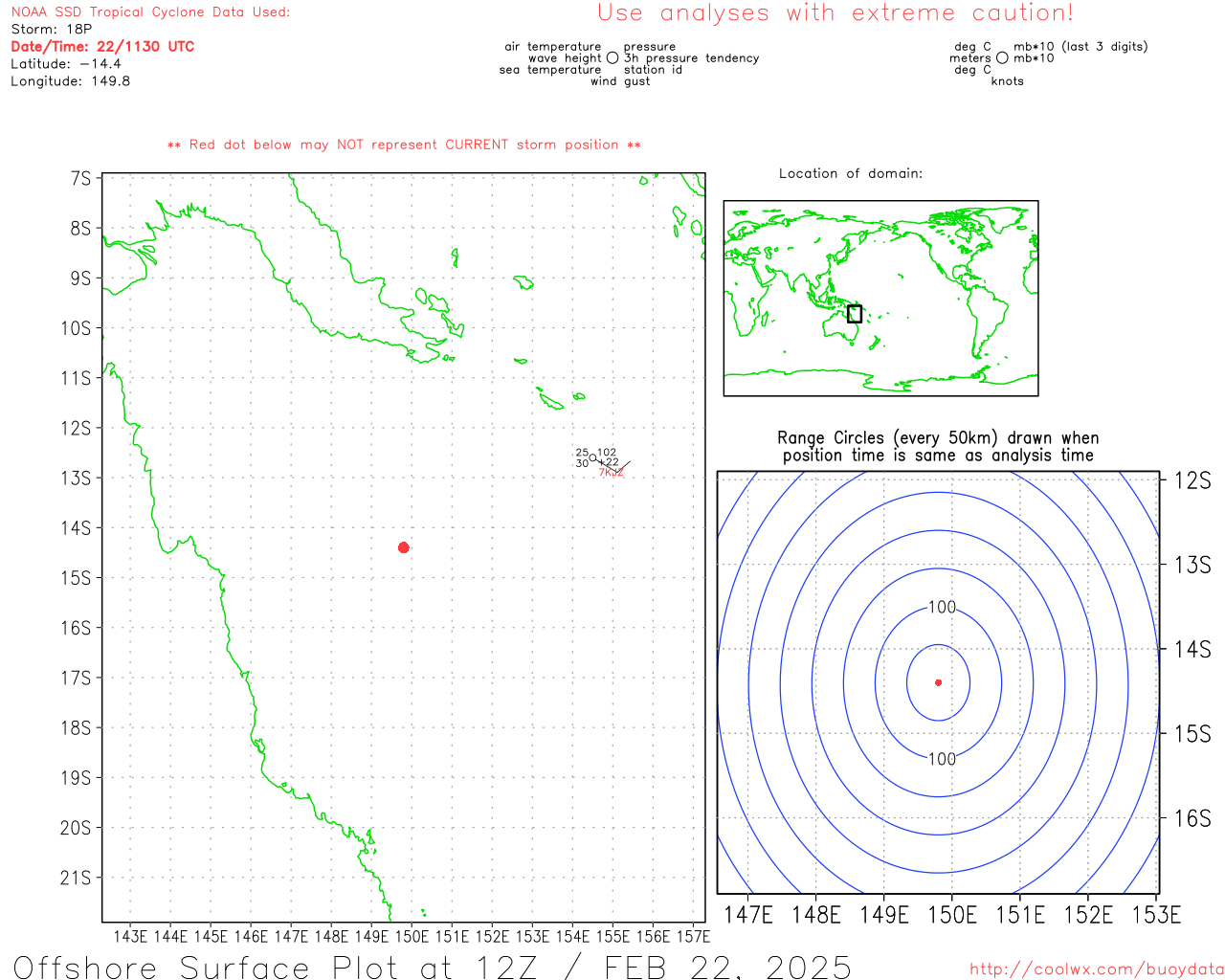Click the '14S' latitude label on main map
The height and width of the screenshot is (980, 1225).
click(x=77, y=527)
